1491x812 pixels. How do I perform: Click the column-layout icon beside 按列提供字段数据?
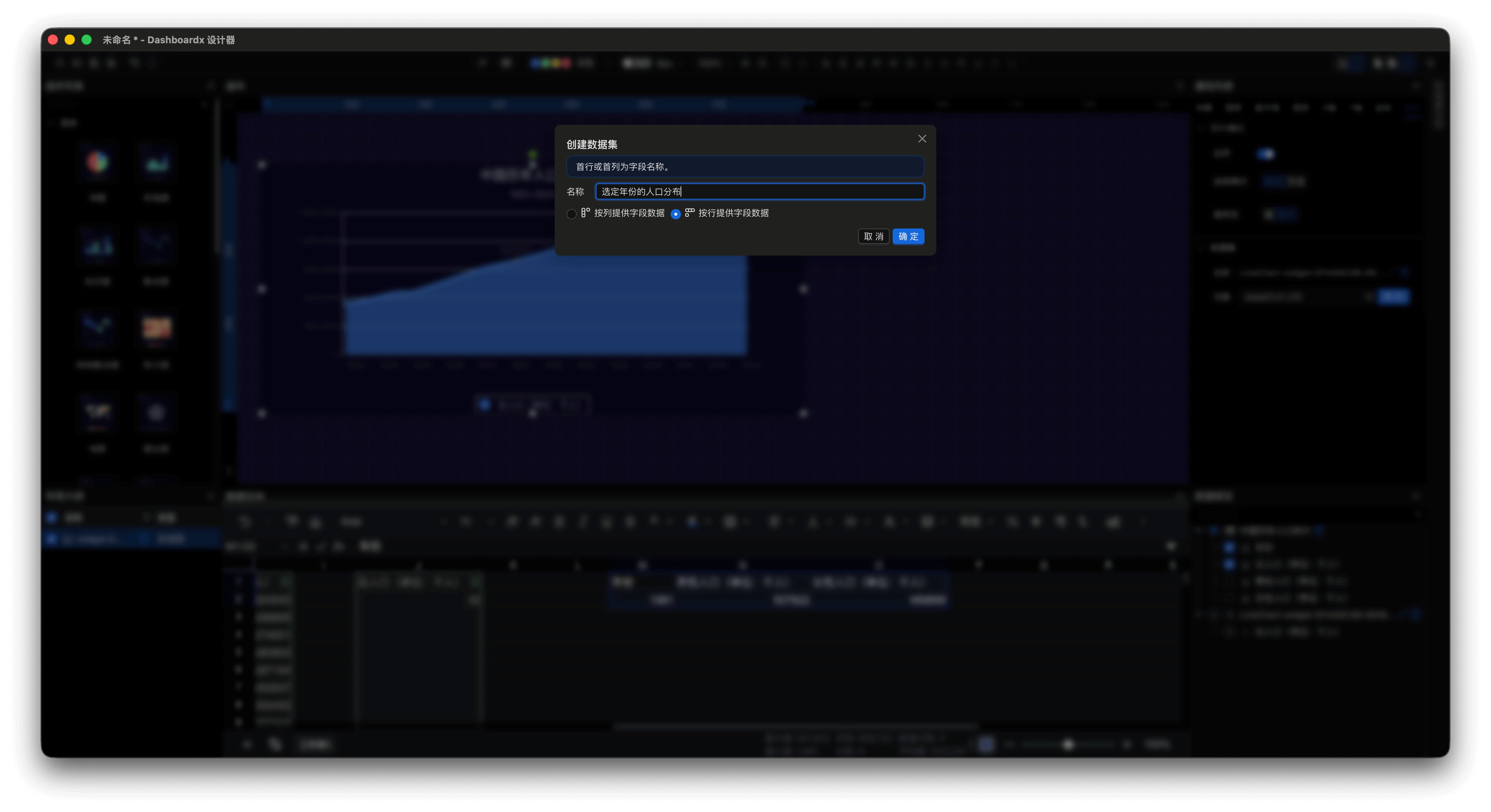click(585, 213)
